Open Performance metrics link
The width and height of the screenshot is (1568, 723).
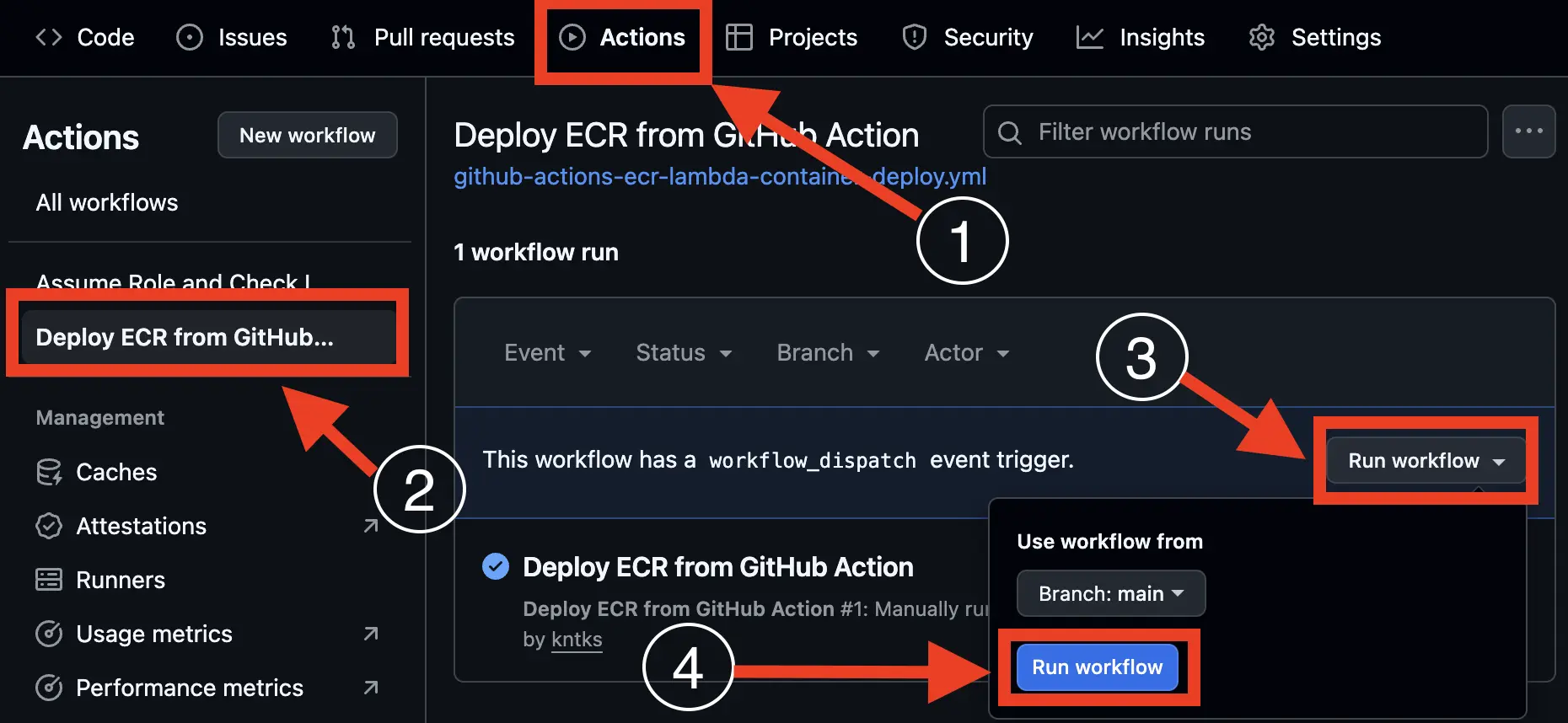(190, 688)
